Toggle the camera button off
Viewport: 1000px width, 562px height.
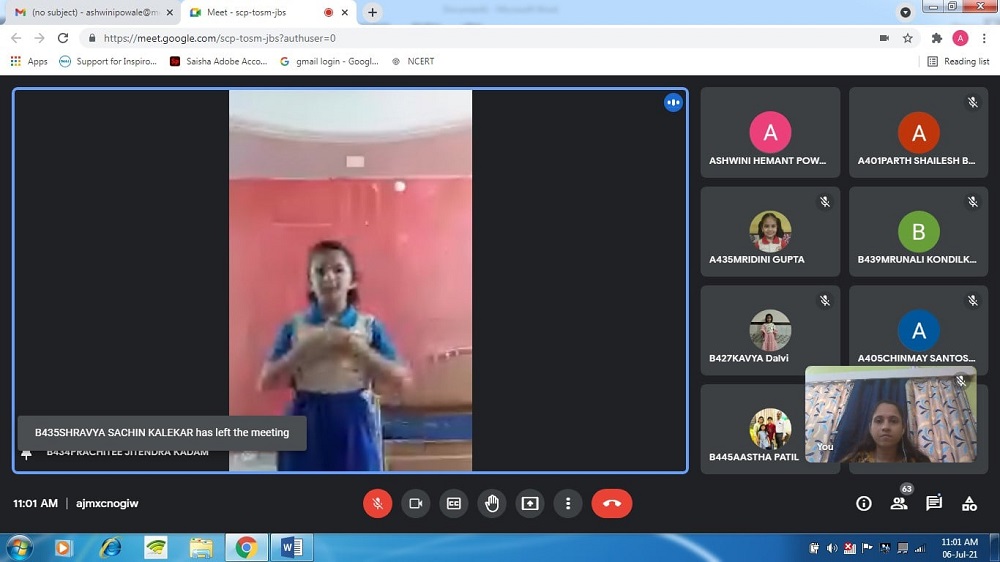pyautogui.click(x=415, y=503)
